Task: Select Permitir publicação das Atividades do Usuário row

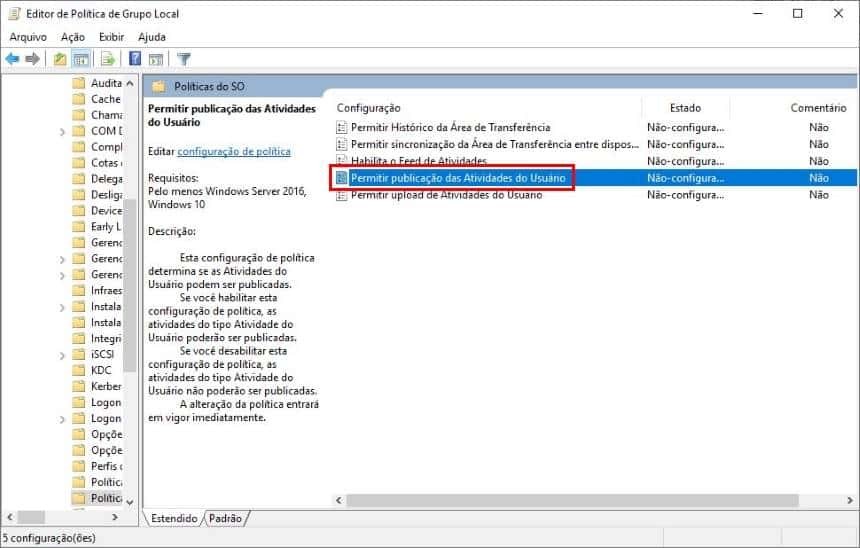Action: pos(595,178)
